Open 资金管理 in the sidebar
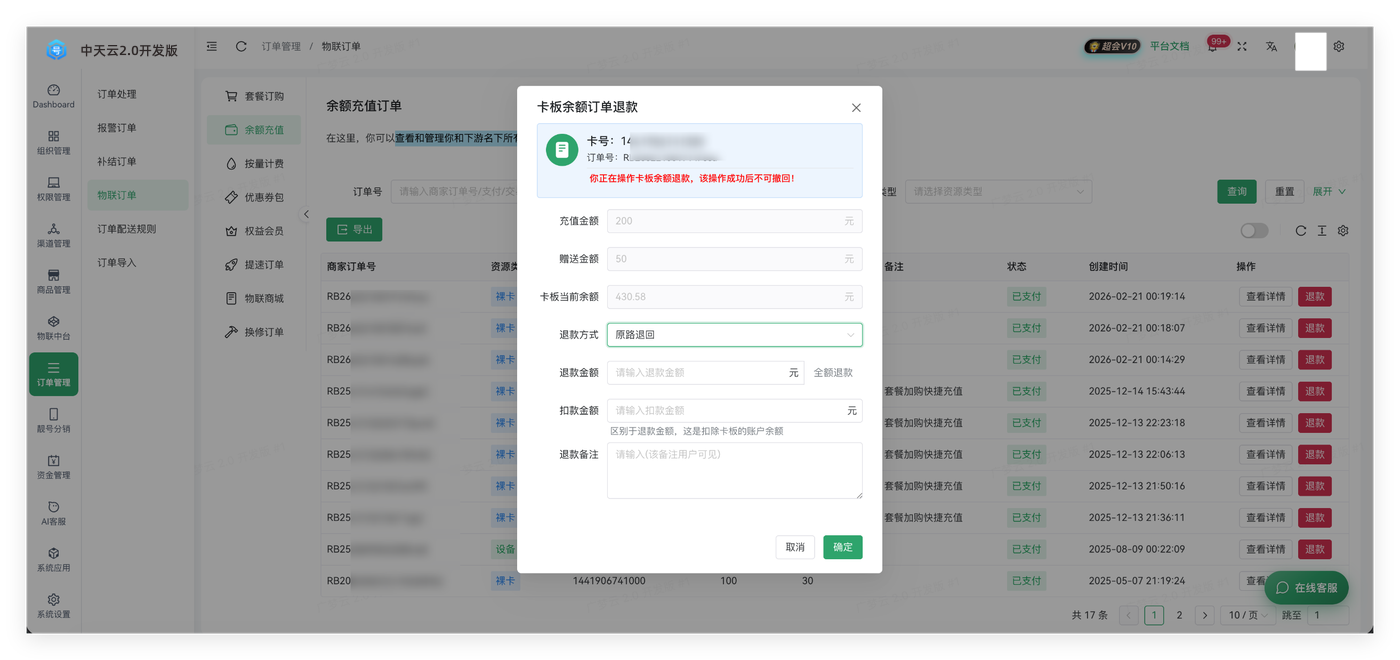This screenshot has width=1400, height=660. click(x=53, y=467)
